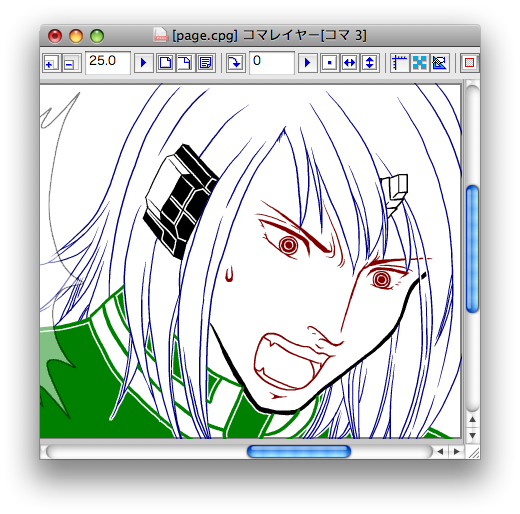The image size is (520, 514).
Task: Click the page with folded corner icon
Action: pos(185,63)
